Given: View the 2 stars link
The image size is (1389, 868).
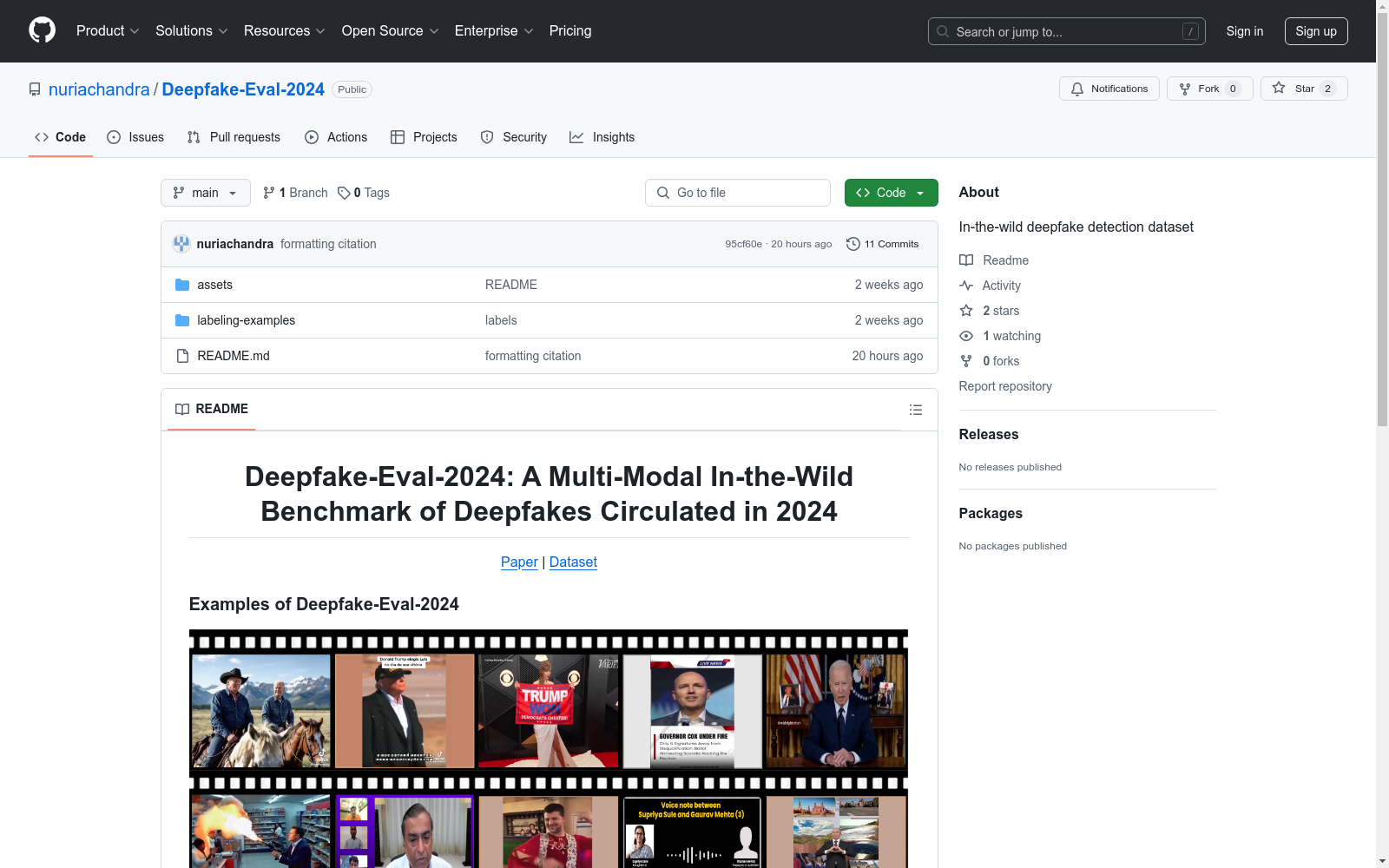Looking at the screenshot, I should [990, 311].
